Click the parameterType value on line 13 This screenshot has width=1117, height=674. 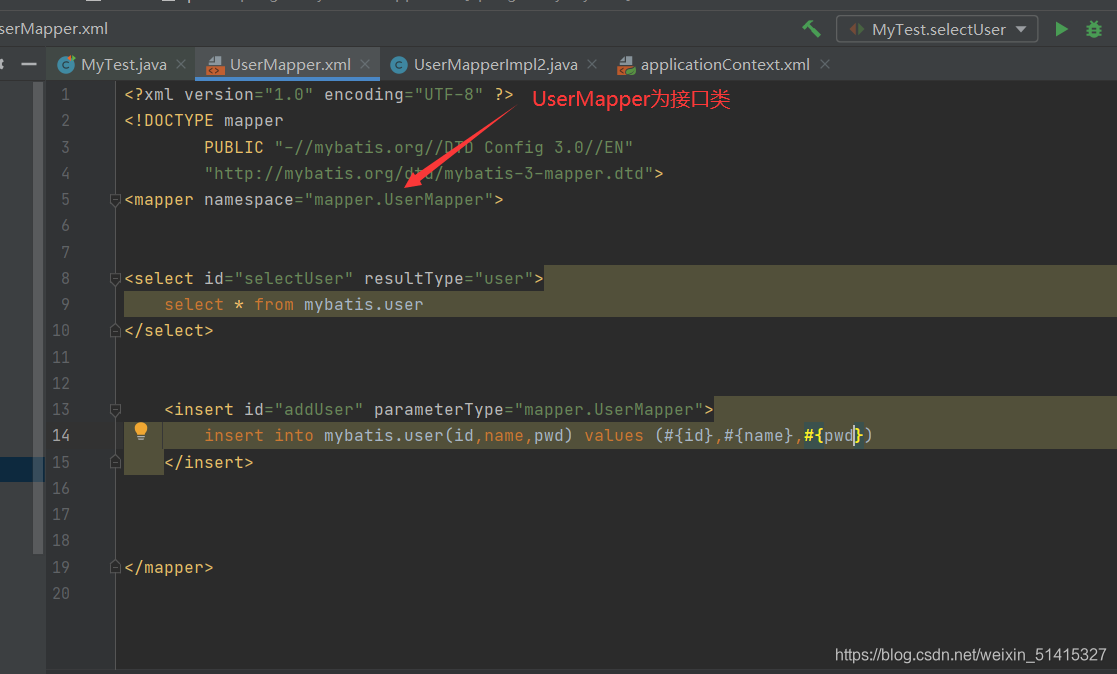(x=608, y=410)
